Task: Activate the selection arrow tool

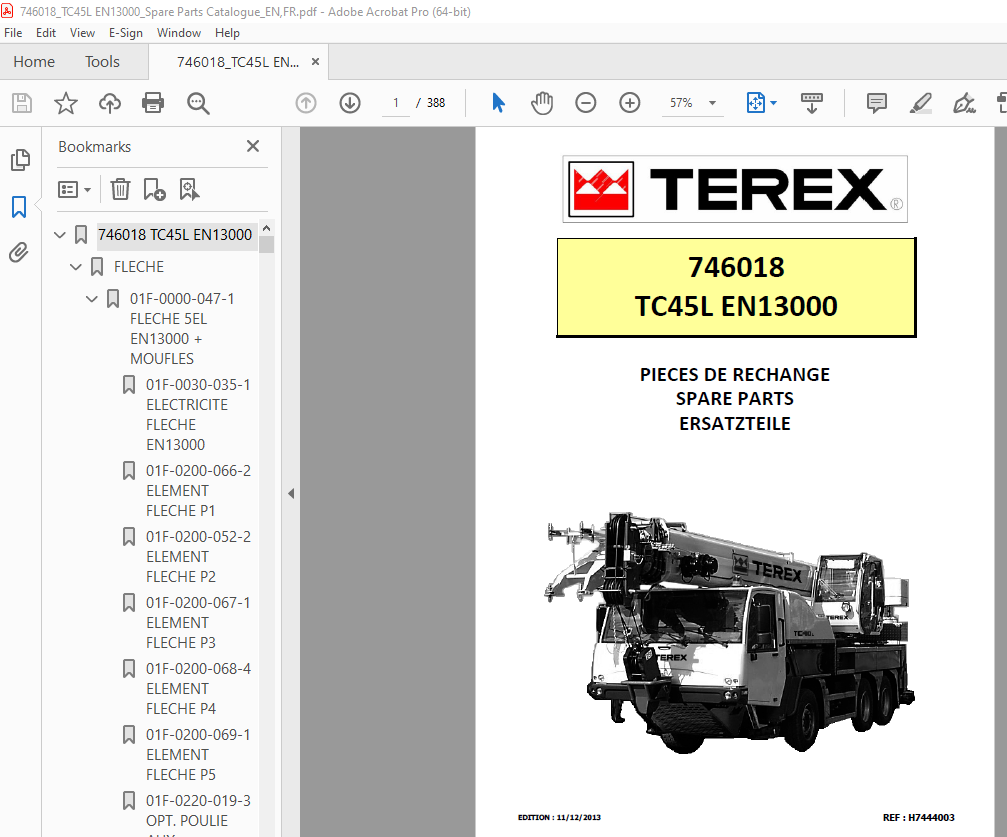Action: (498, 103)
